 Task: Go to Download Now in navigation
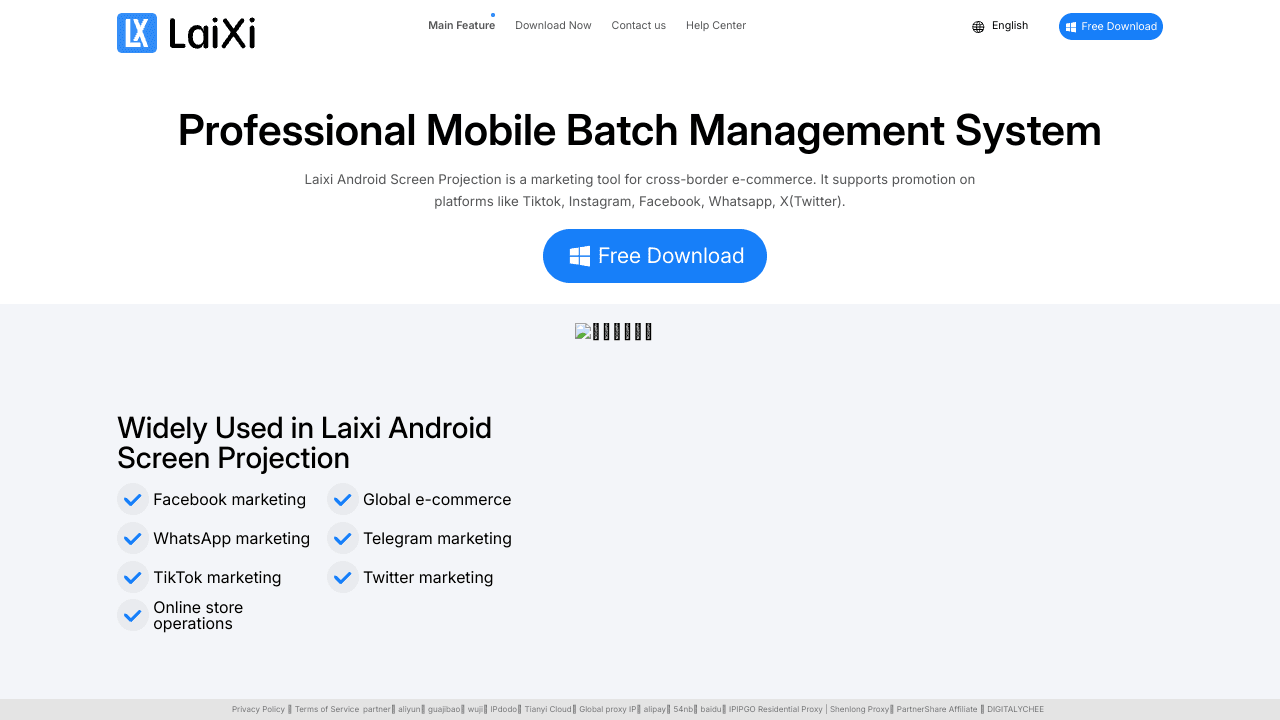click(x=553, y=26)
